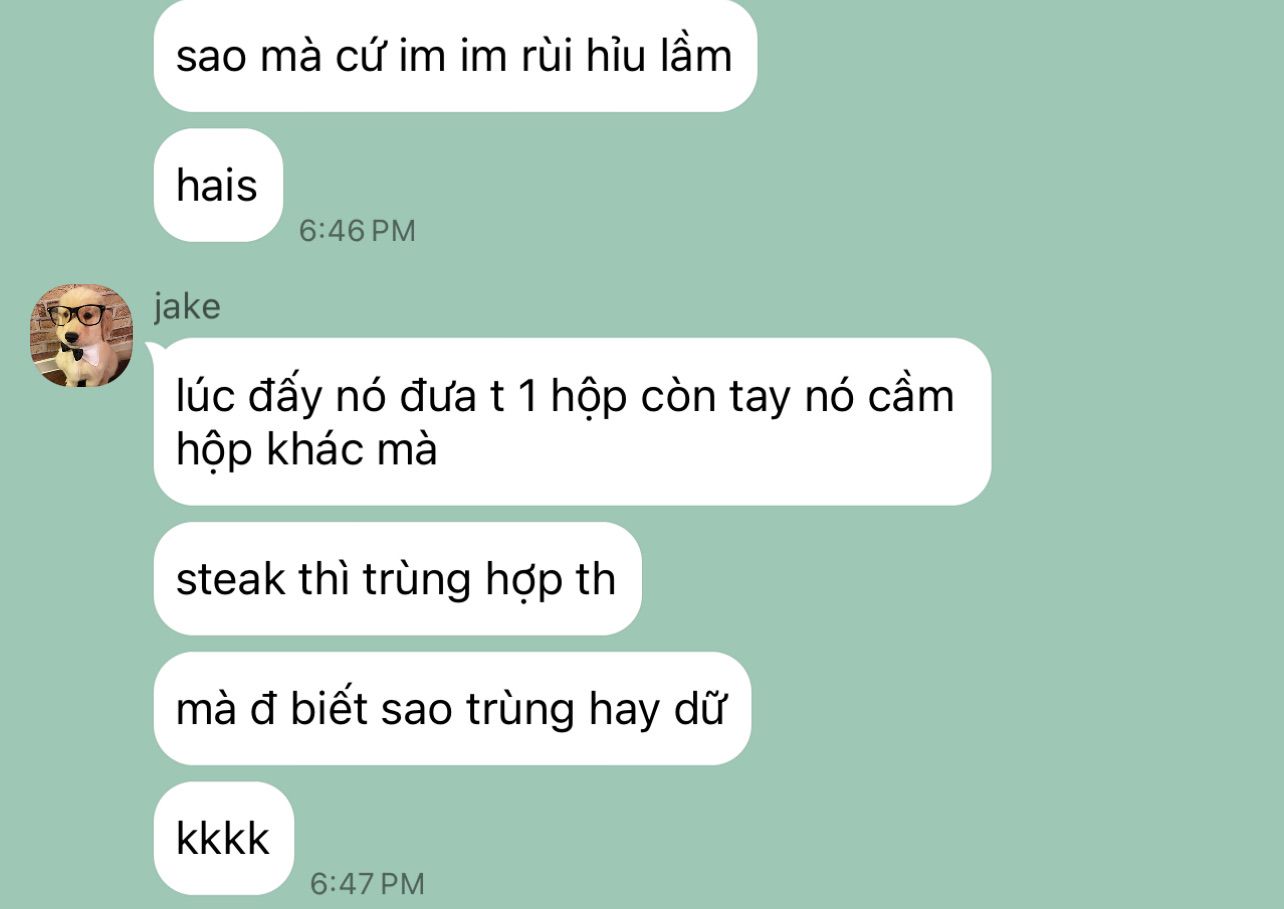Image resolution: width=1284 pixels, height=909 pixels.
Task: Open jake's dog profile picture
Action: tap(81, 335)
